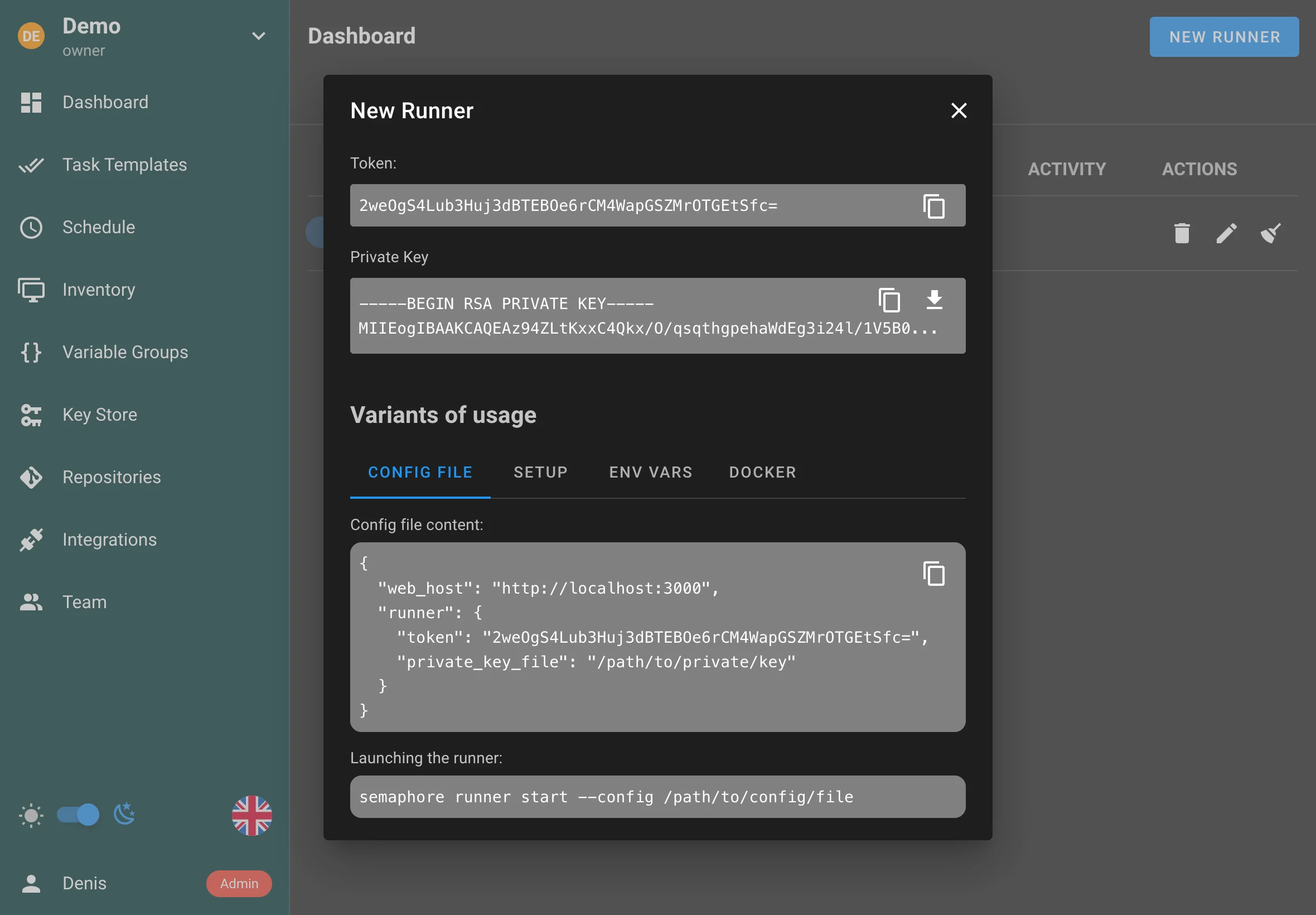Edit the runner with pencil icon
This screenshot has width=1316, height=915.
tap(1226, 233)
